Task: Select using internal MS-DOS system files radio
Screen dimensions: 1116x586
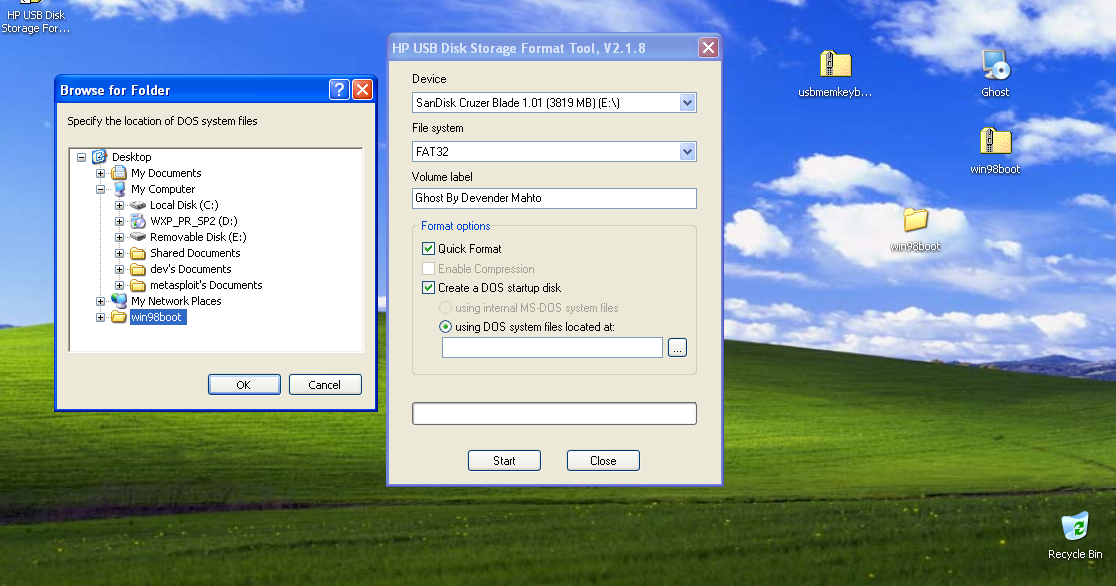Action: [x=446, y=308]
